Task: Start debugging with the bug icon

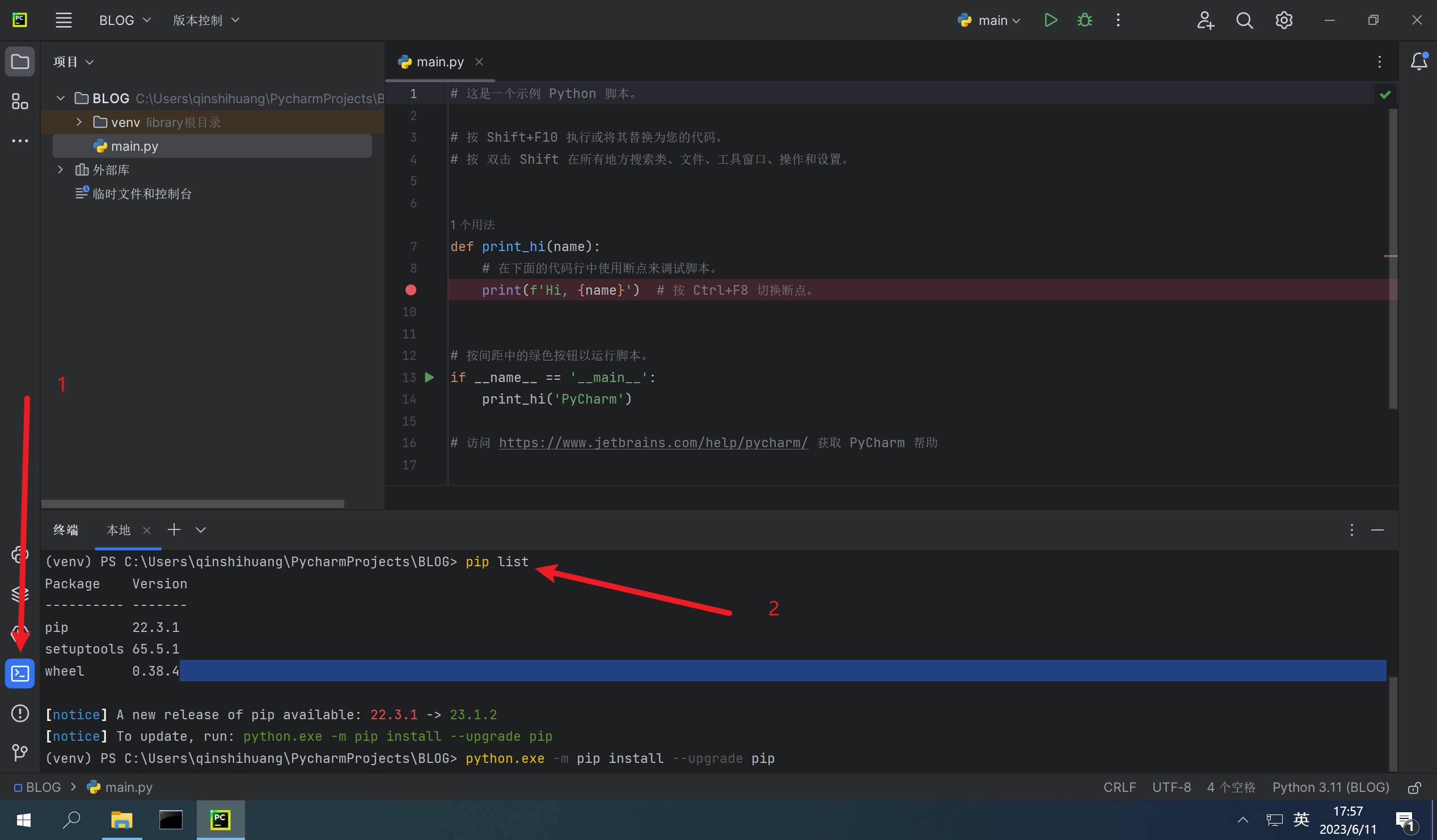Action: coord(1085,20)
